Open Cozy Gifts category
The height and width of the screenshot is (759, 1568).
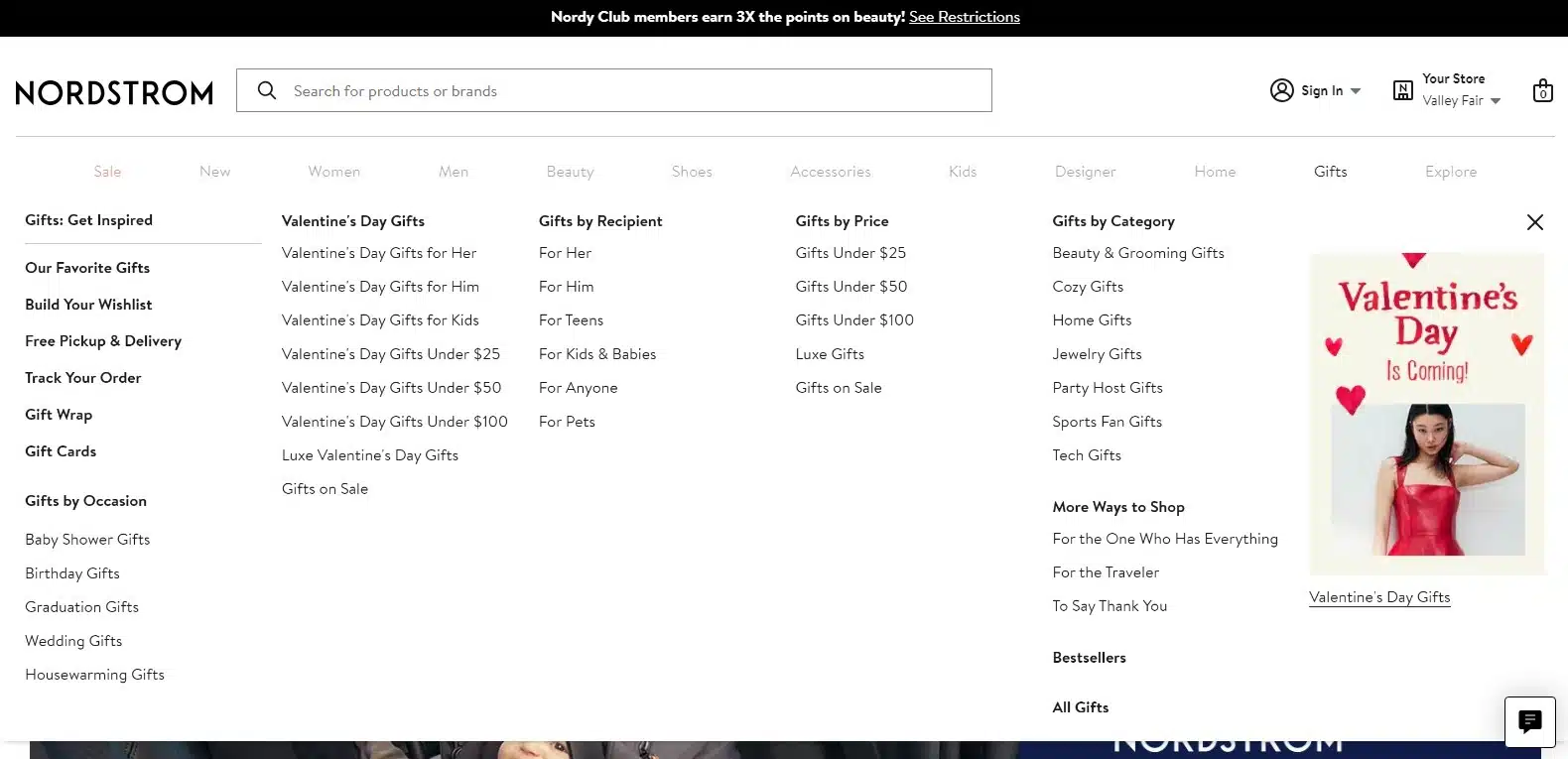1088,287
